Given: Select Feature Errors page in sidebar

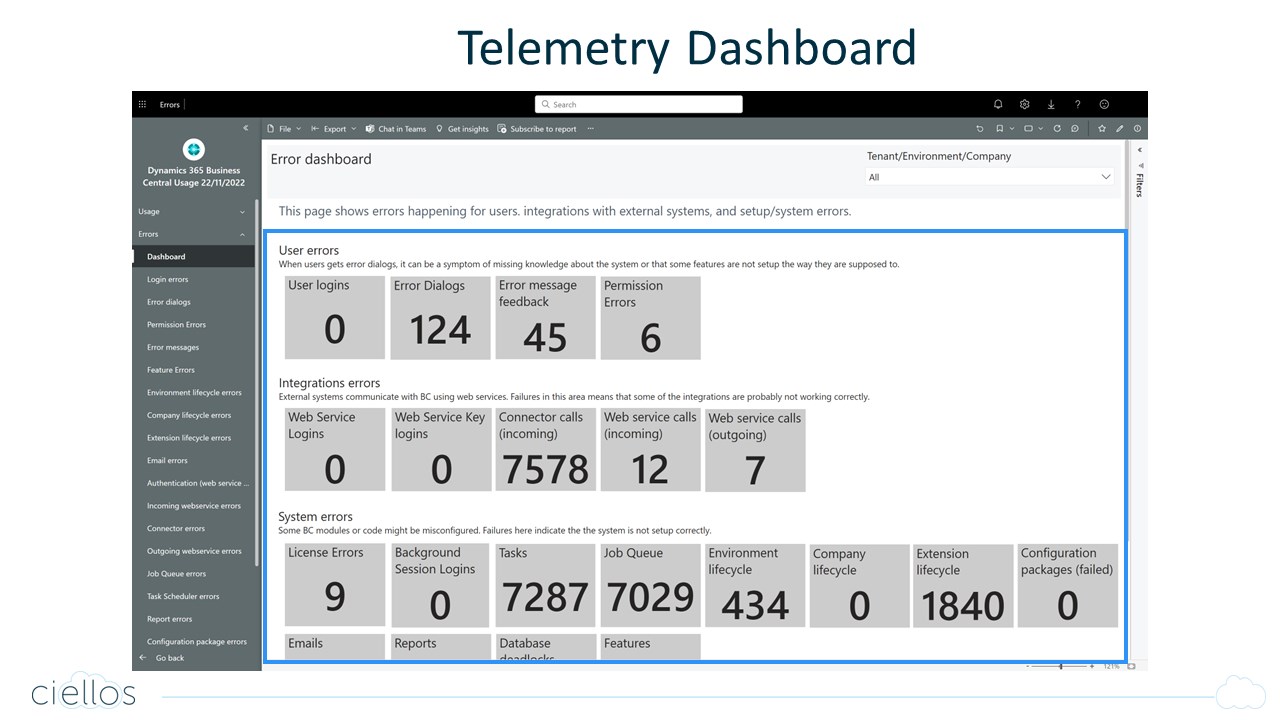Looking at the screenshot, I should (x=193, y=370).
